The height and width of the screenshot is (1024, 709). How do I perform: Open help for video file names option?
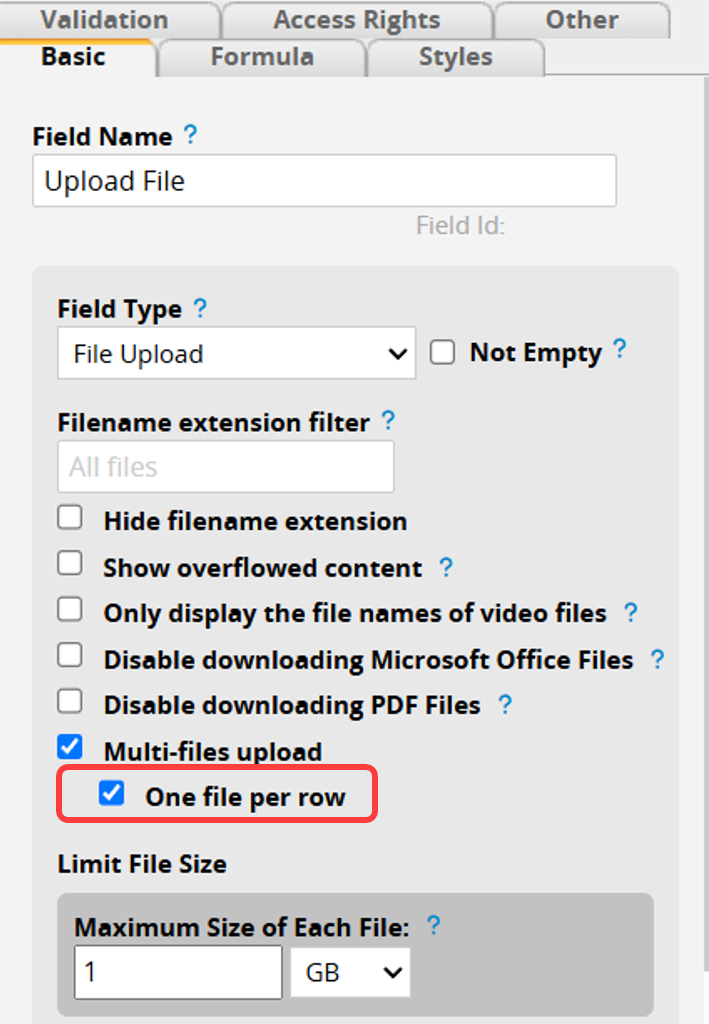[x=631, y=612]
